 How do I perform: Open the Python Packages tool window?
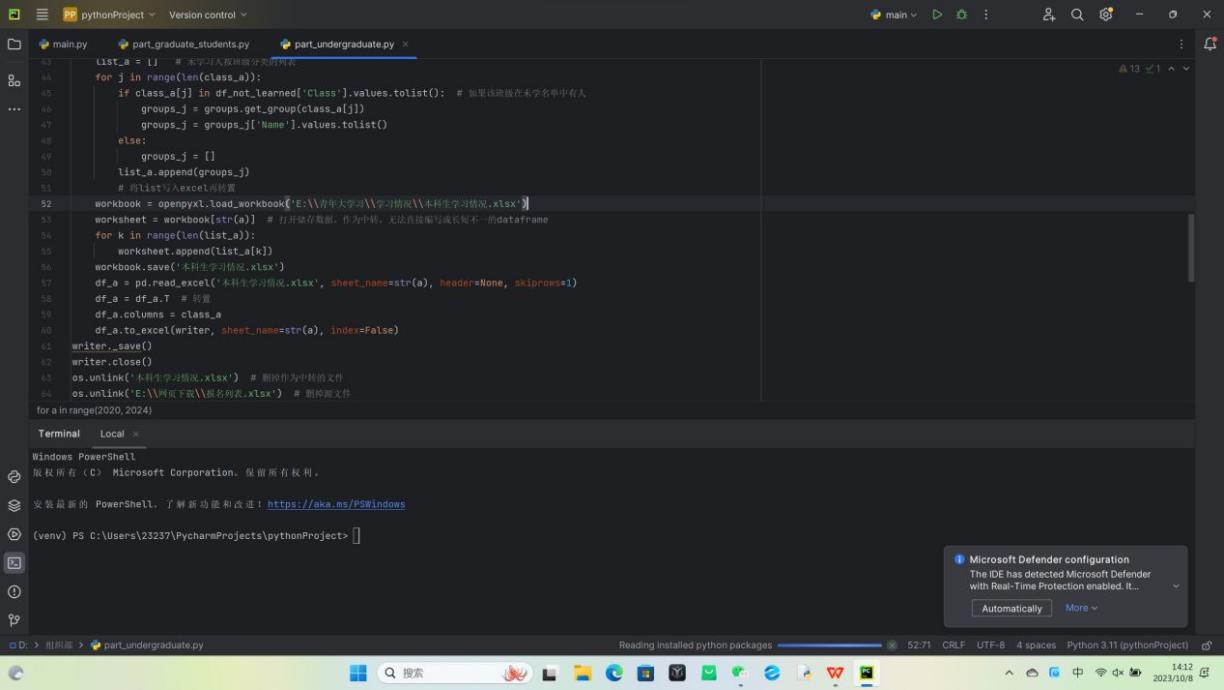coord(14,506)
